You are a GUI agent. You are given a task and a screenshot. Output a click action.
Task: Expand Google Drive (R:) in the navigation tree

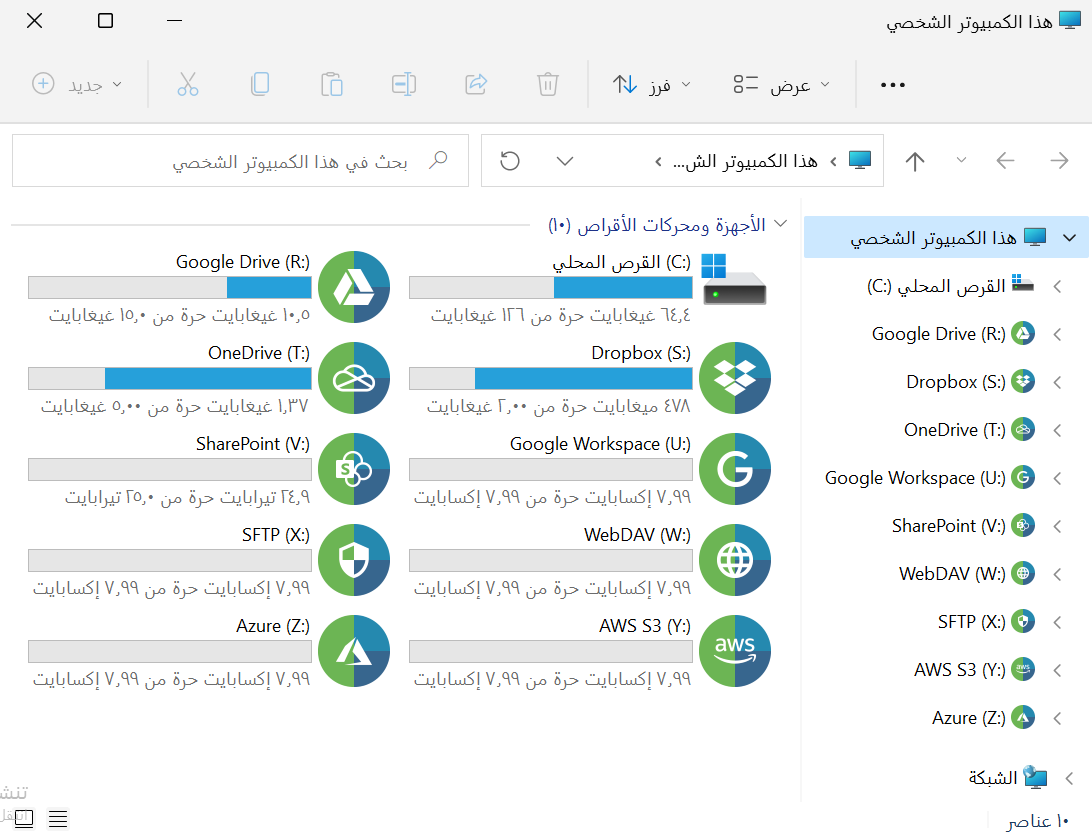pyautogui.click(x=1057, y=335)
